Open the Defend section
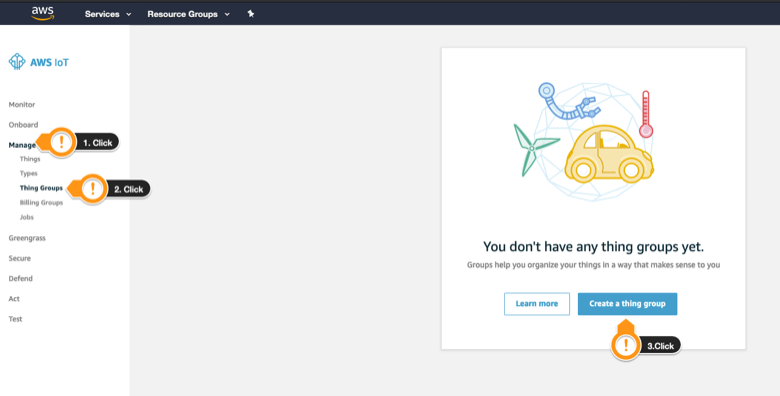This screenshot has height=396, width=780. tap(20, 279)
